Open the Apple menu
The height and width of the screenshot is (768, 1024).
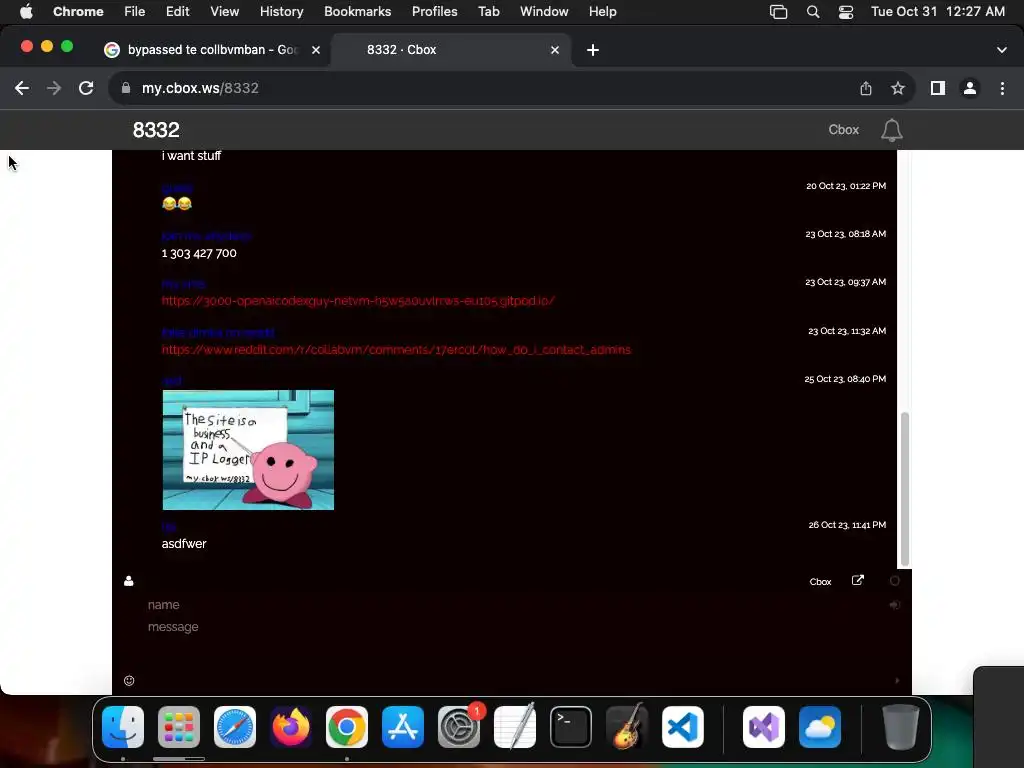pos(26,11)
